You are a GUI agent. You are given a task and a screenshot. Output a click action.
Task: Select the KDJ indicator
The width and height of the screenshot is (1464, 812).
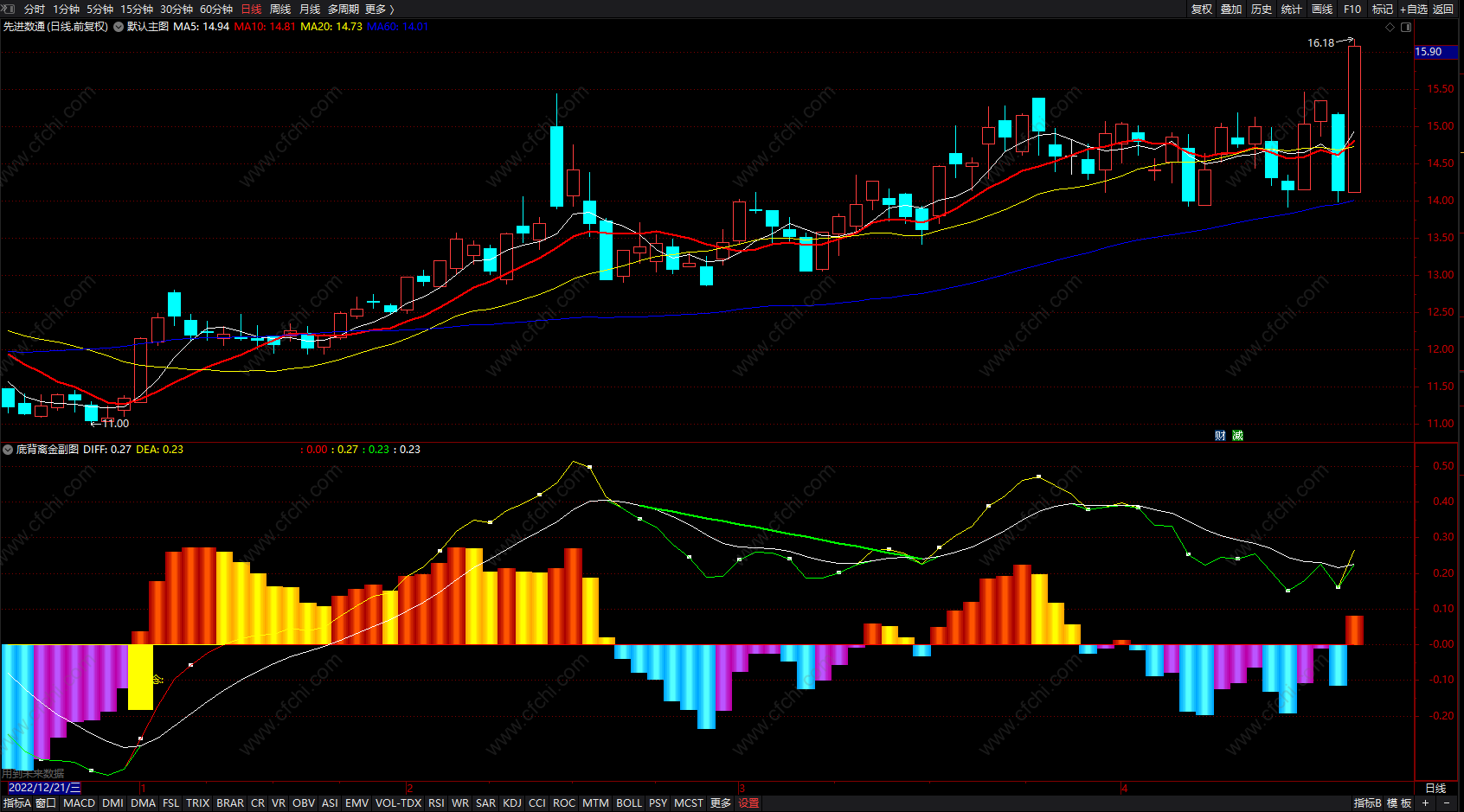[512, 803]
